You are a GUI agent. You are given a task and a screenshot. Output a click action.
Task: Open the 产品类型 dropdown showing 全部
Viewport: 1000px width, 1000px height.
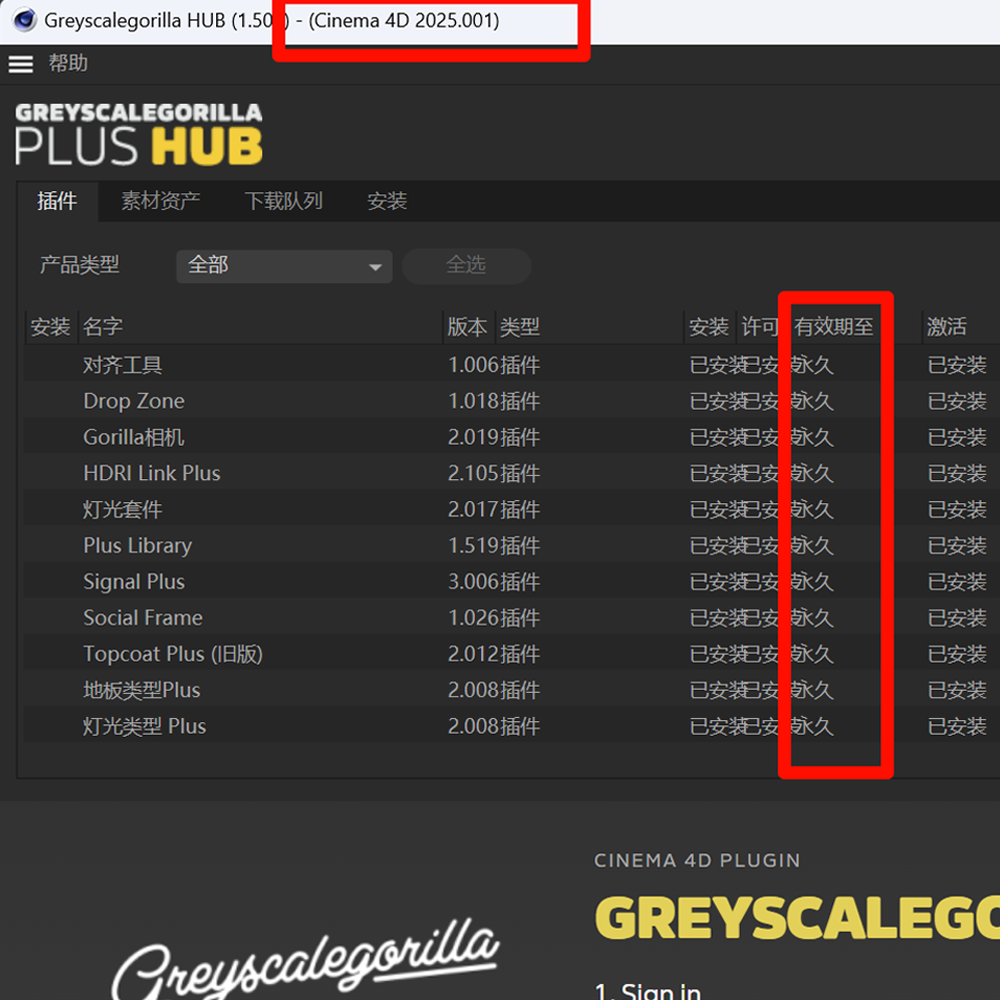[284, 266]
